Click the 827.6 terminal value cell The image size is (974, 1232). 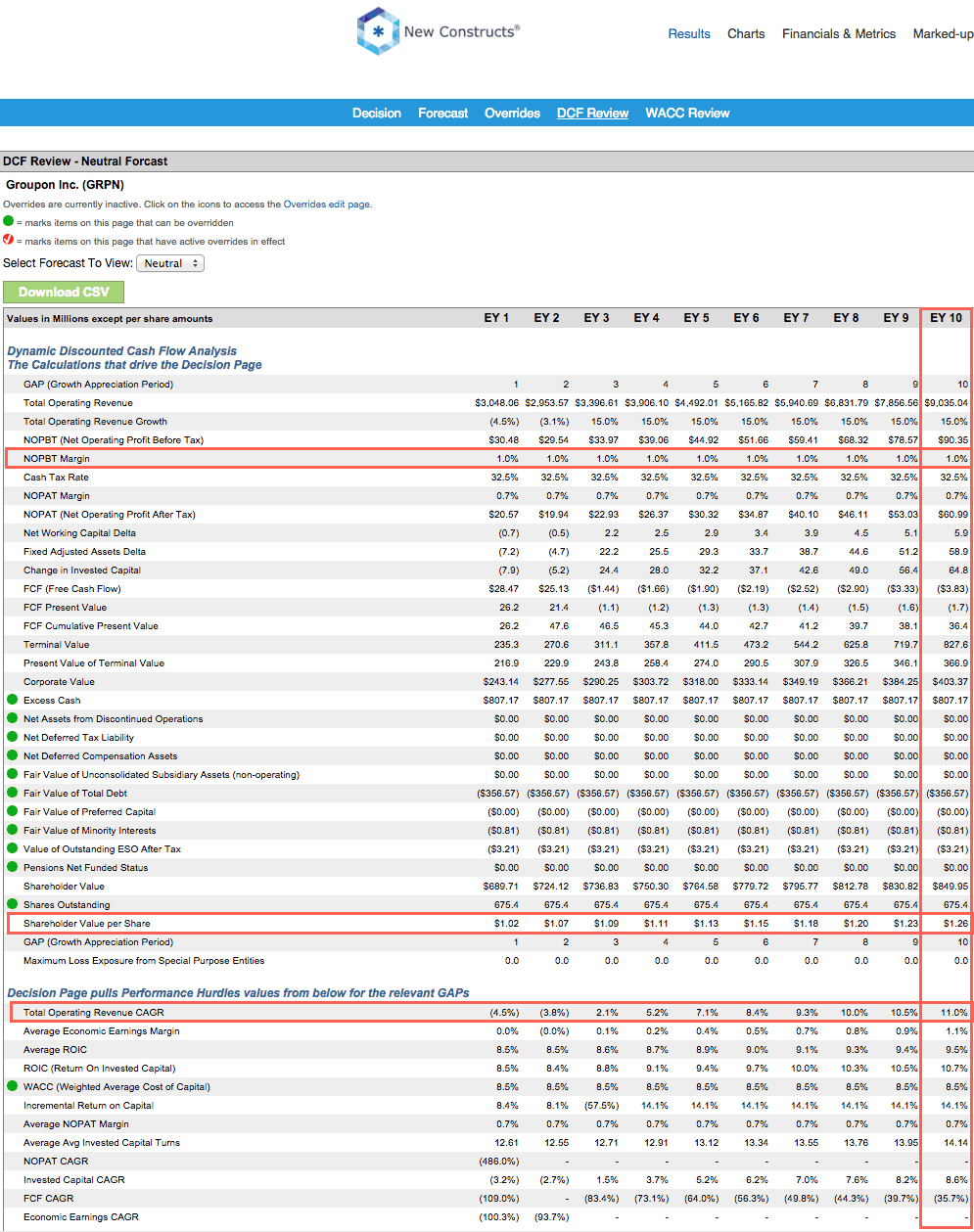955,645
